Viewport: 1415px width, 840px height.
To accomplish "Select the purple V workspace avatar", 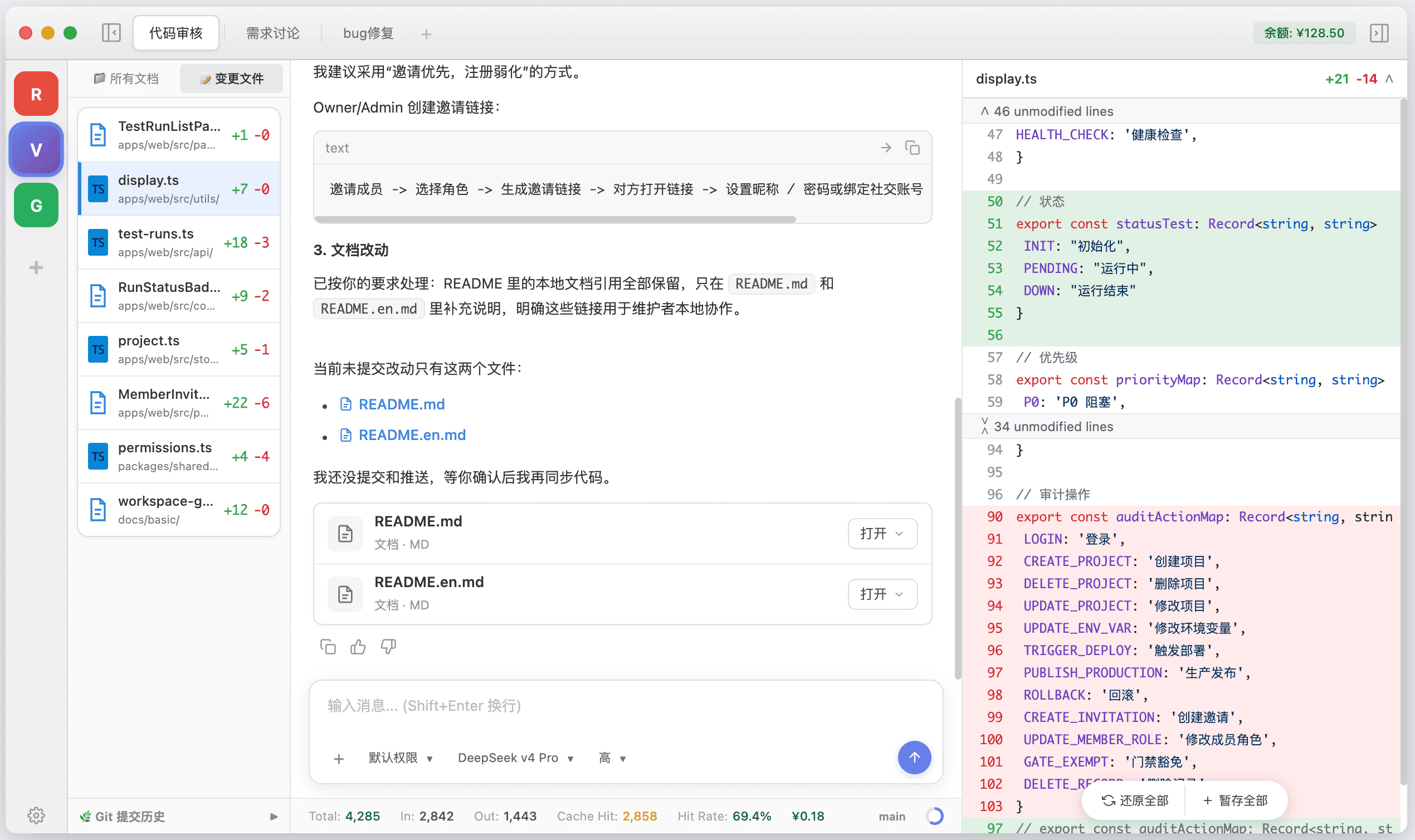I will 36,149.
